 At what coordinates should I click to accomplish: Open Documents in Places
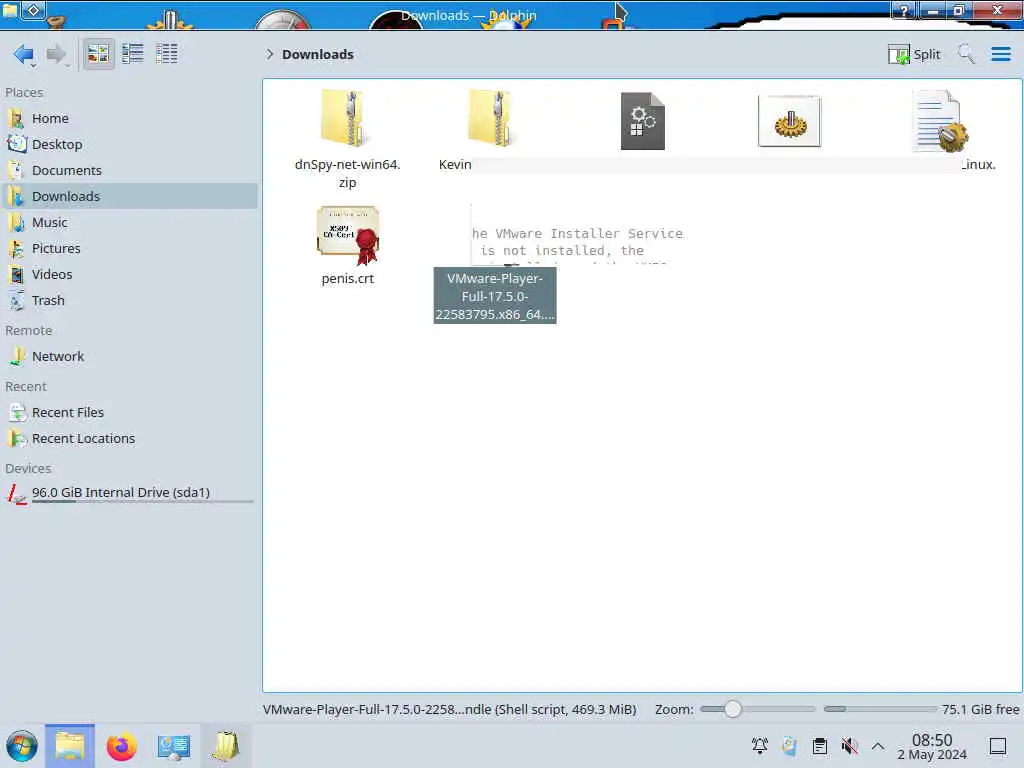pyautogui.click(x=130, y=170)
